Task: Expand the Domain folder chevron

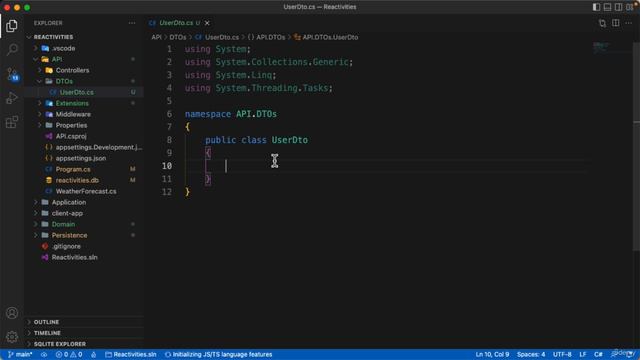Action: tap(36, 224)
